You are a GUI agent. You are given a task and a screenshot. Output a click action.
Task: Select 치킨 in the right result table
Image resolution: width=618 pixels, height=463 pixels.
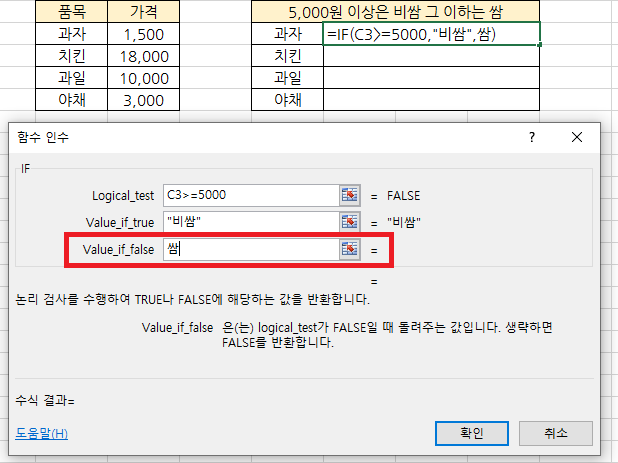point(287,56)
